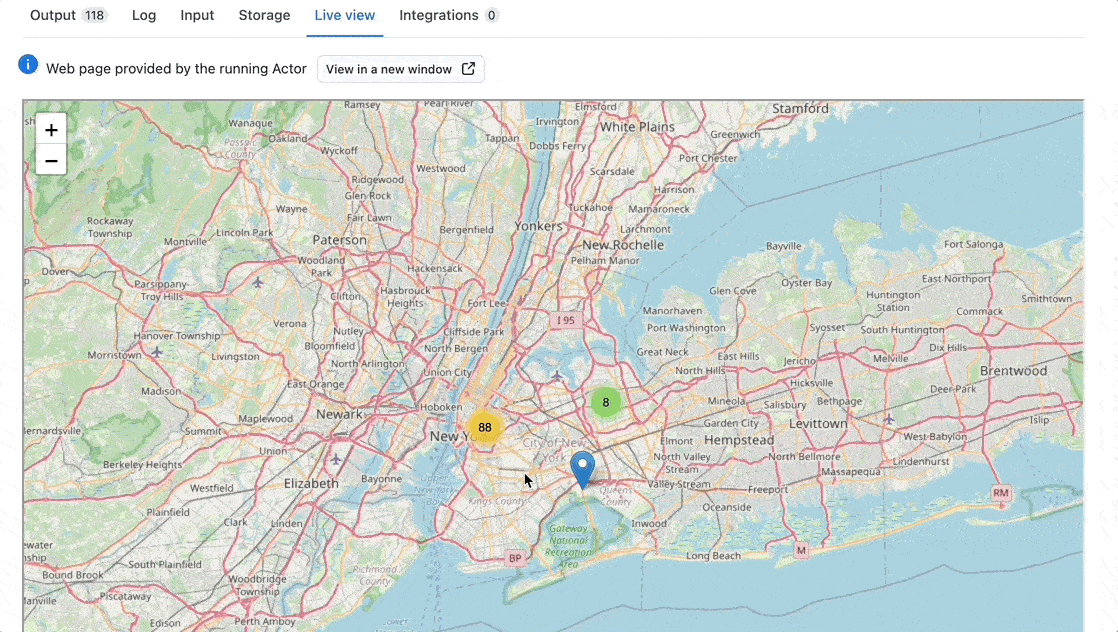Click the Huntington Station label on map
Viewport: 1118px width, 632px height.
point(893,301)
